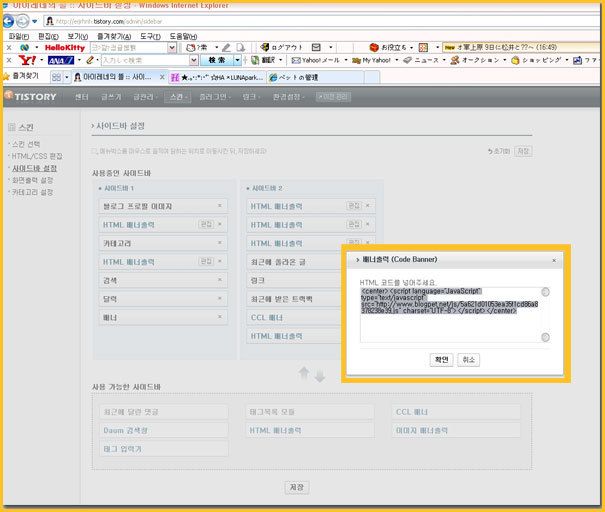Click the pencil icon in Yahoo toolbar
This screenshot has width=605, height=512.
point(90,60)
